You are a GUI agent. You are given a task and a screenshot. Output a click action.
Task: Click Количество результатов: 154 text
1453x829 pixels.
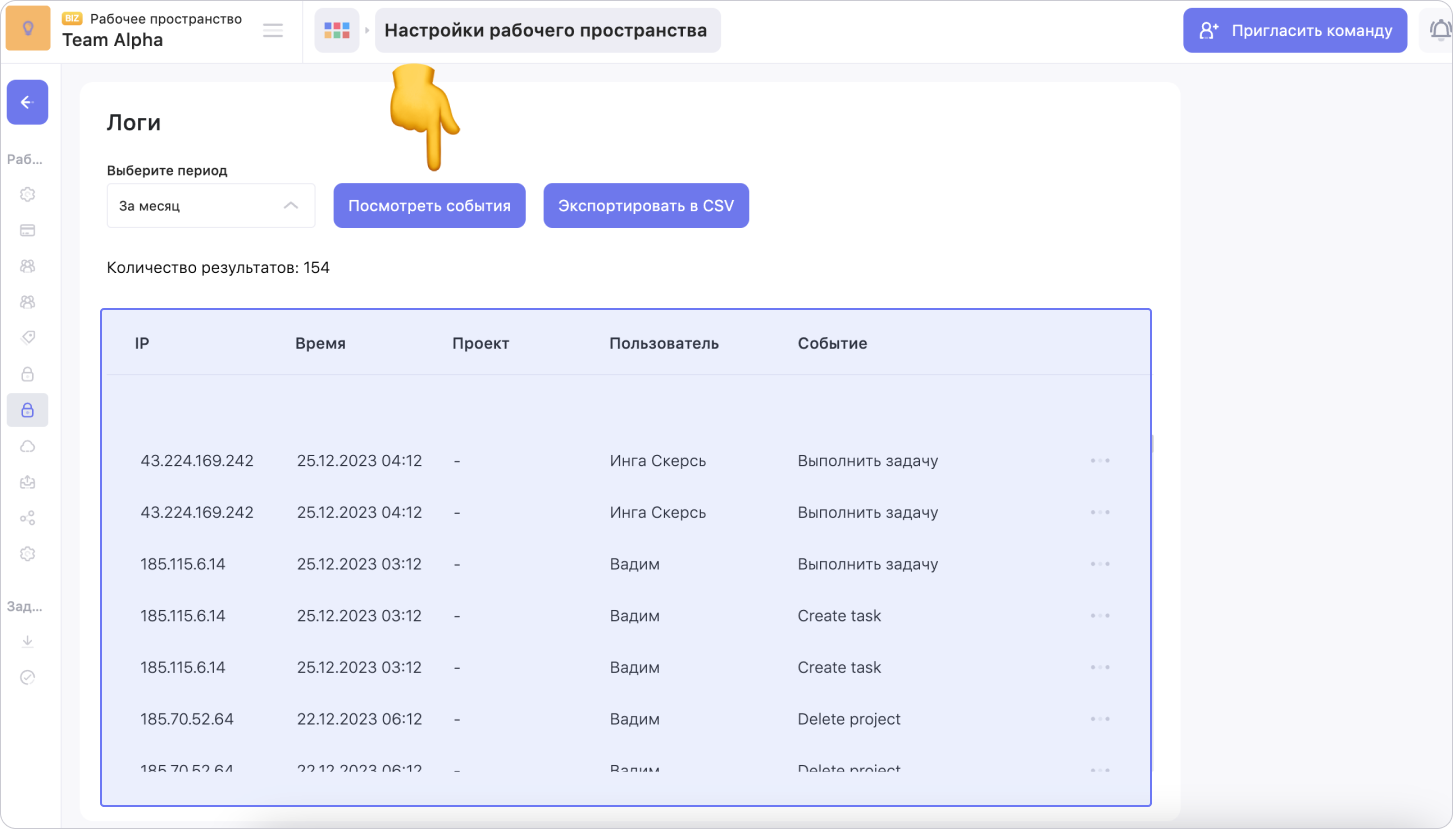point(218,267)
